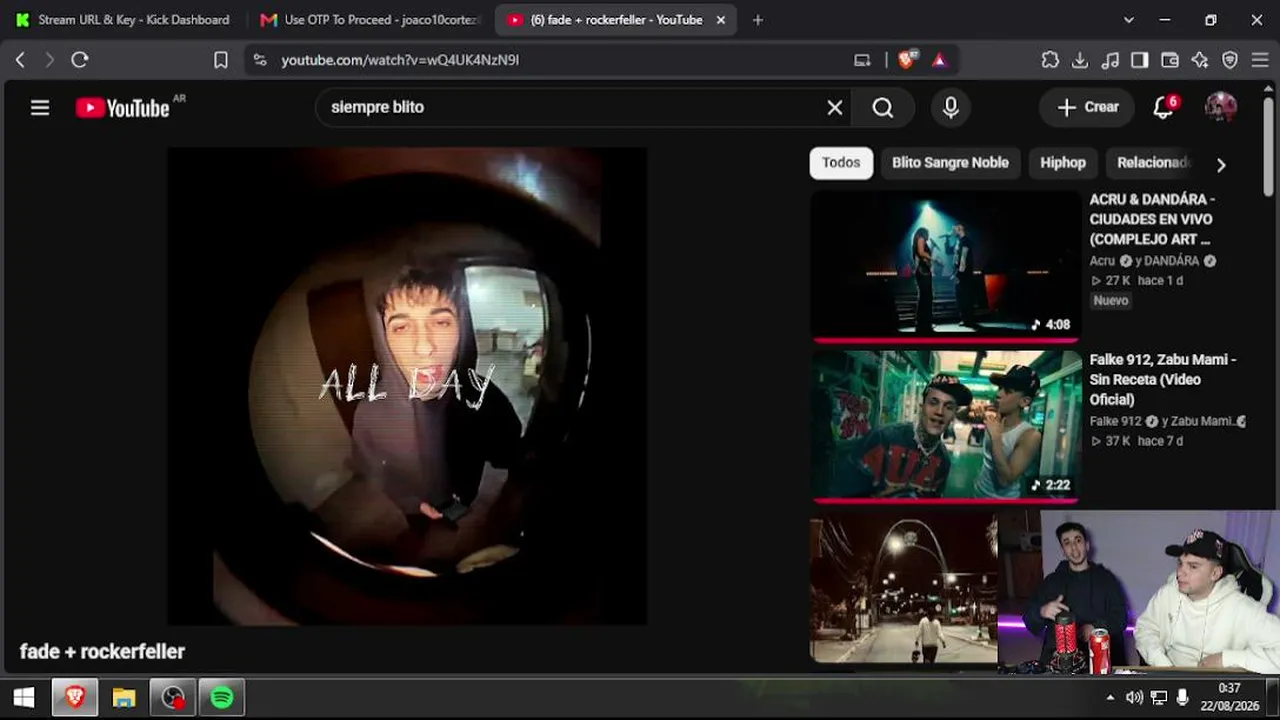This screenshot has width=1280, height=720.
Task: Play the Sin Receta video thumbnail
Action: coord(946,425)
